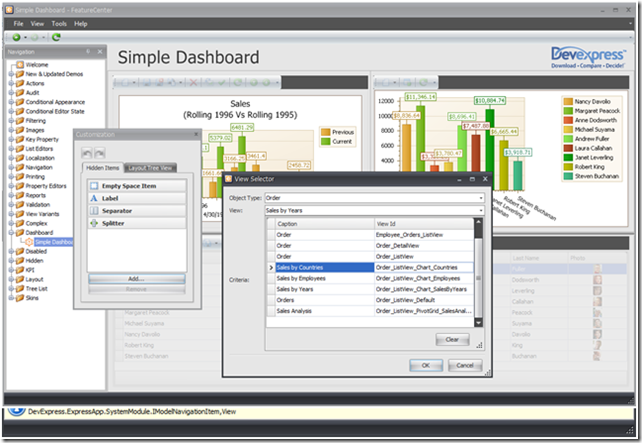Expand the Actions tree node

click(x=11, y=84)
